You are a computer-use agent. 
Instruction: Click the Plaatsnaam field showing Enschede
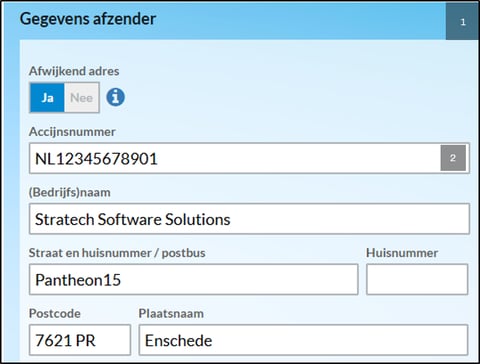[x=303, y=340]
